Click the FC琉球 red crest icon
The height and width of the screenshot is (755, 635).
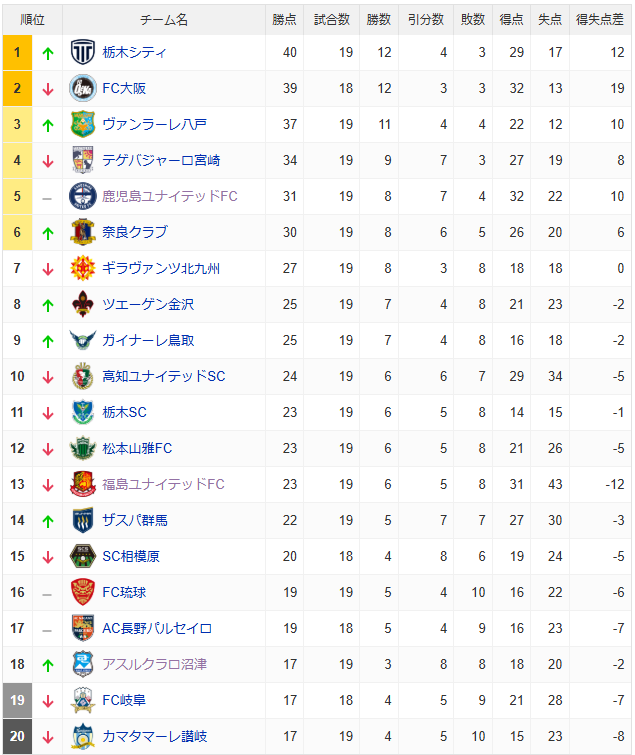[x=83, y=592]
